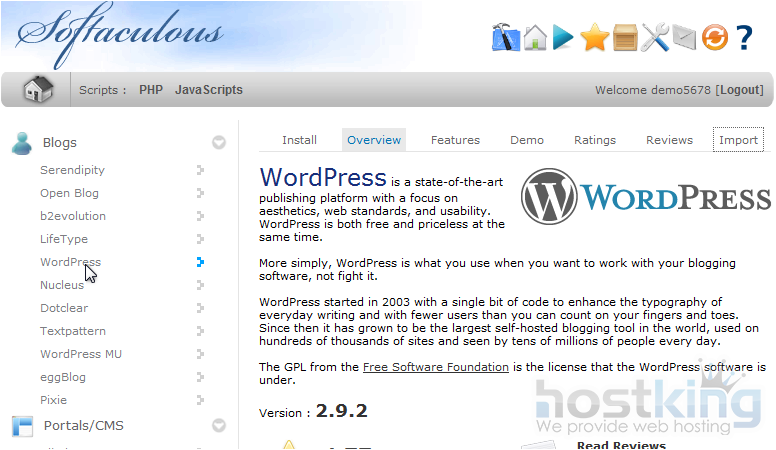
Task: Open the Free Software Foundation link
Action: click(x=436, y=367)
